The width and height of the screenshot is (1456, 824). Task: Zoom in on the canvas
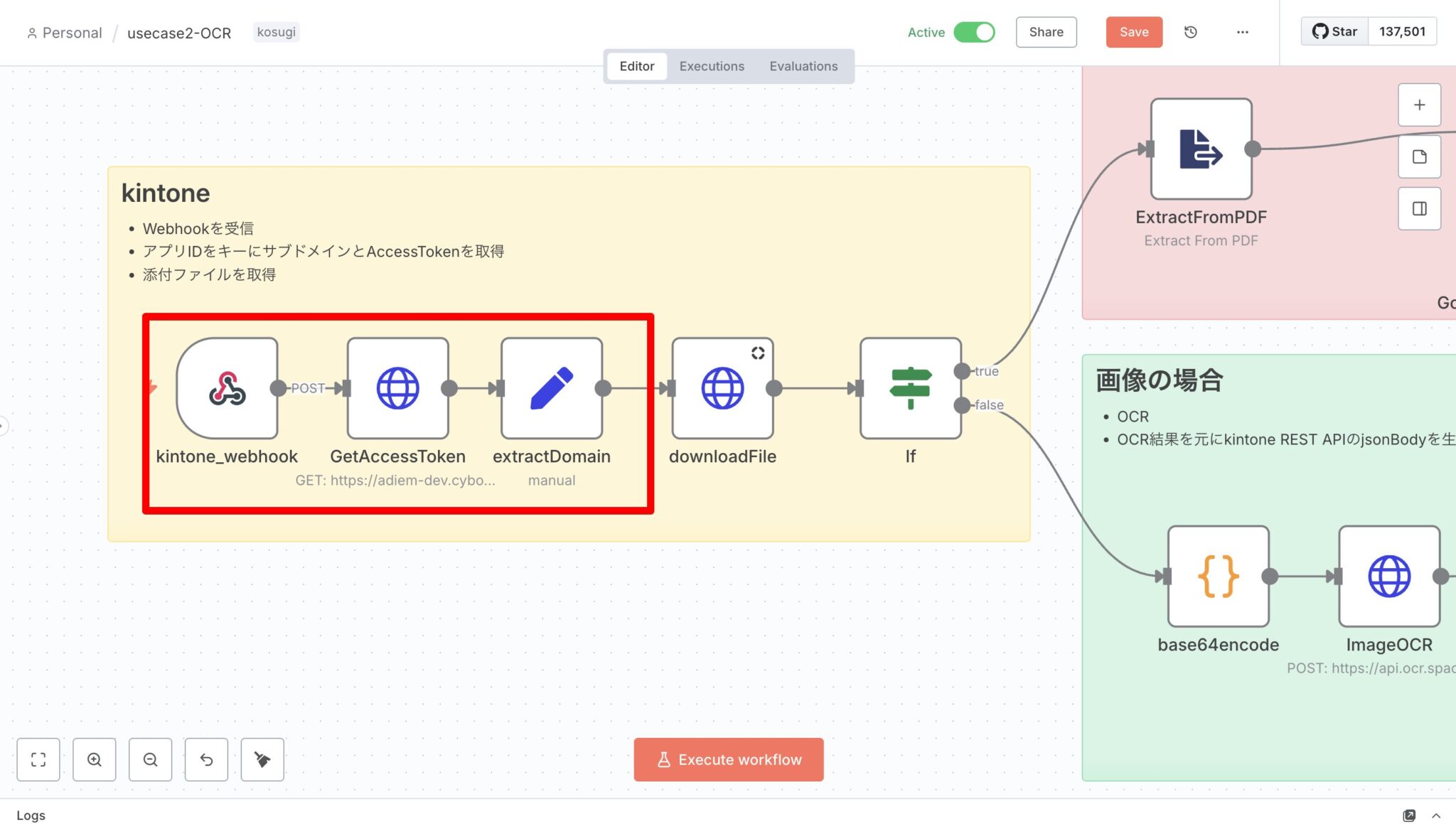point(94,759)
